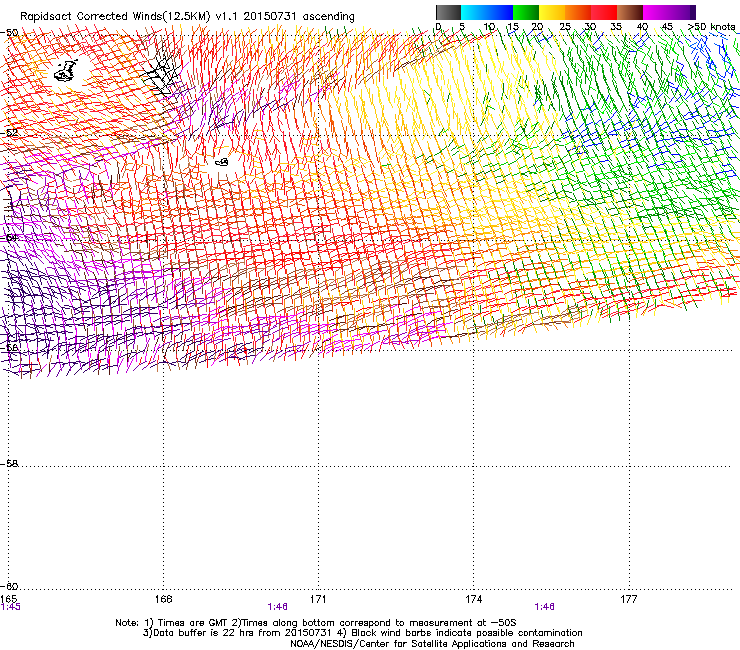Click the NOAA/NESDIS credit line
Image resolution: width=740 pixels, height=650 pixels.
click(432, 644)
